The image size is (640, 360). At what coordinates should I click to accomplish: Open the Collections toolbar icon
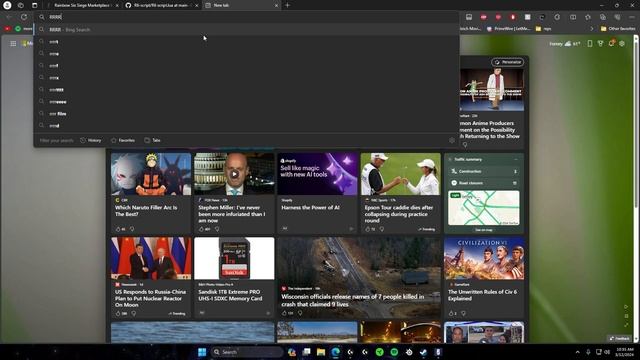coord(602,17)
